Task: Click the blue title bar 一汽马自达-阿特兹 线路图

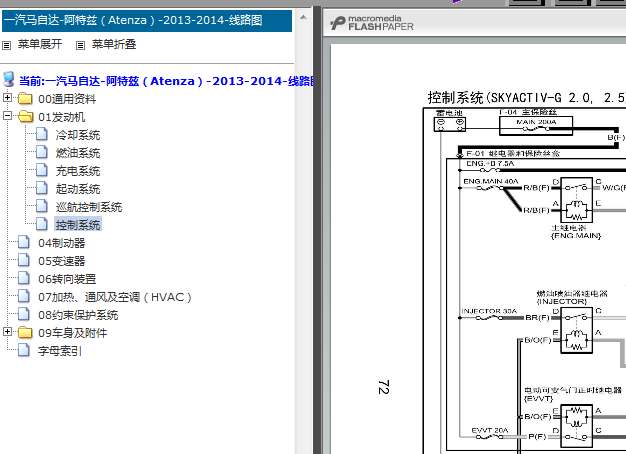Action: tap(147, 21)
